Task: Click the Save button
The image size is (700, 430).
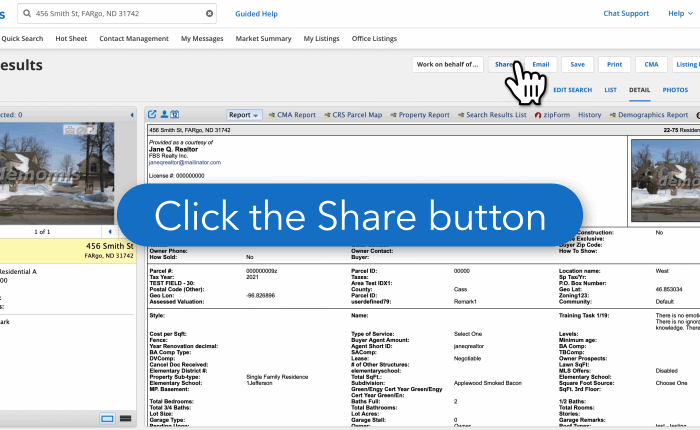Action: (578, 64)
